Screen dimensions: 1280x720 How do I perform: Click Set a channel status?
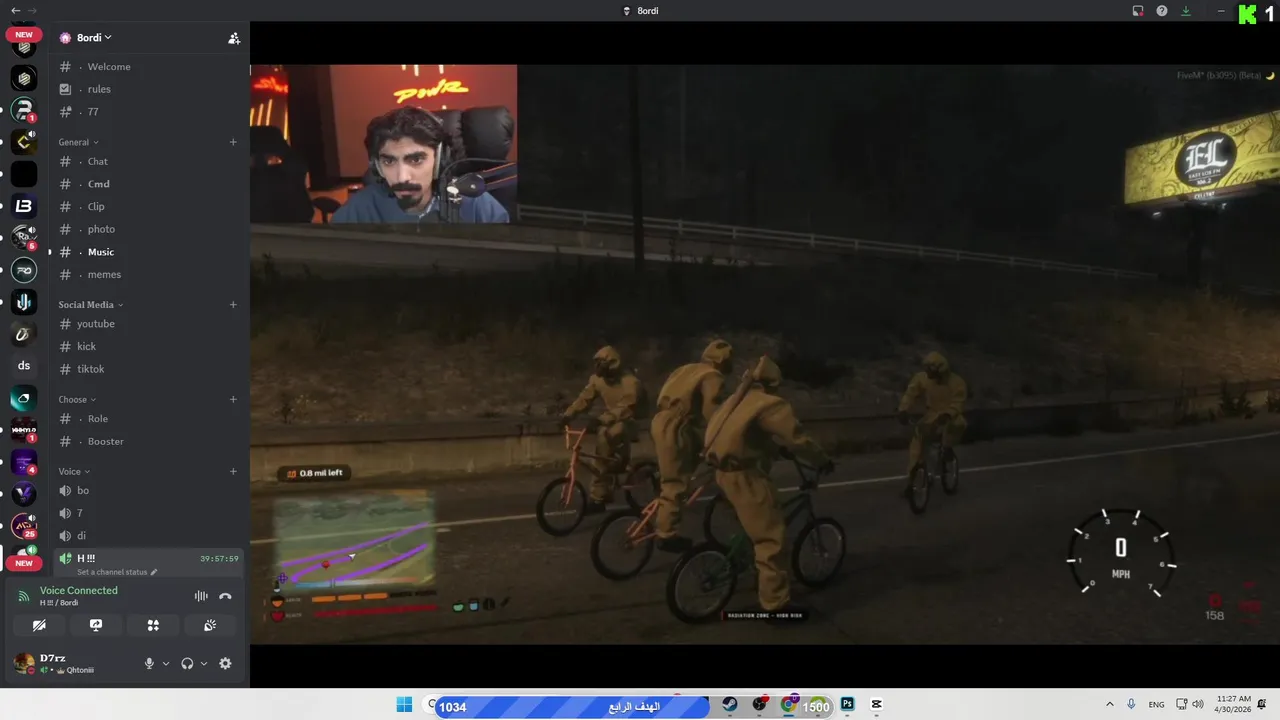point(117,573)
